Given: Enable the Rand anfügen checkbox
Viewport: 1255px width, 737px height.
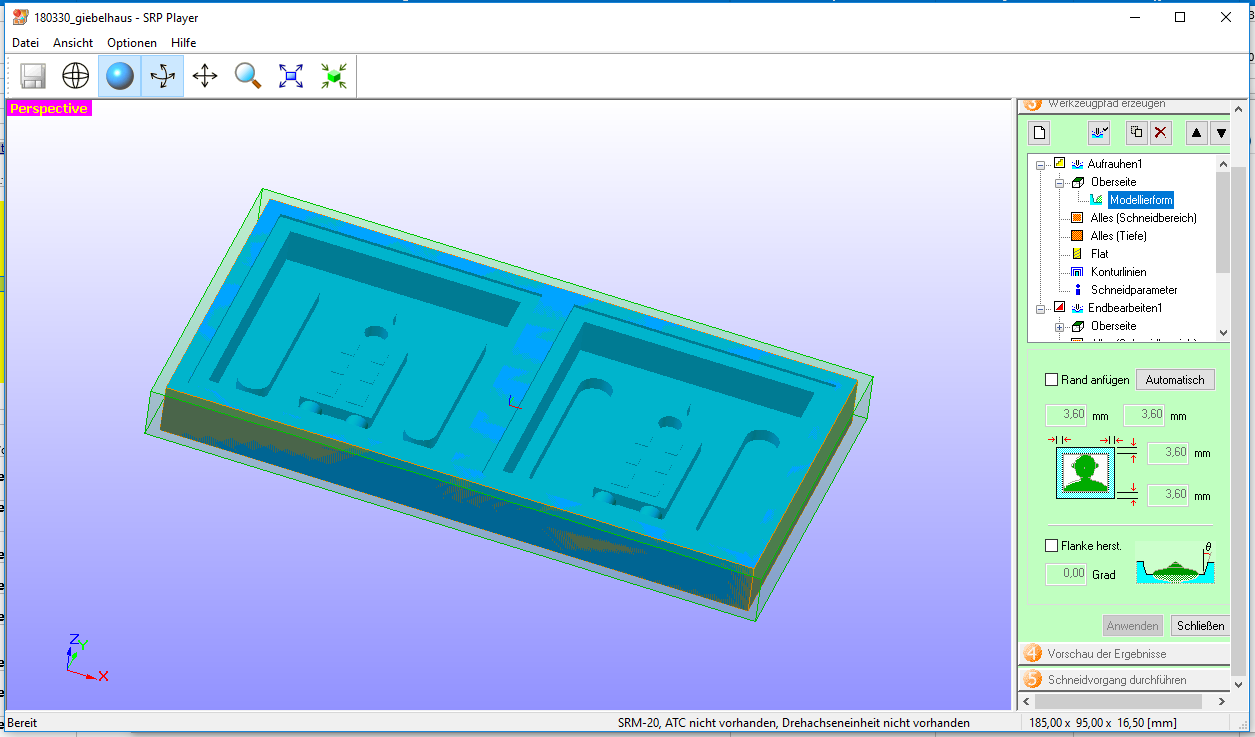Looking at the screenshot, I should (1051, 380).
